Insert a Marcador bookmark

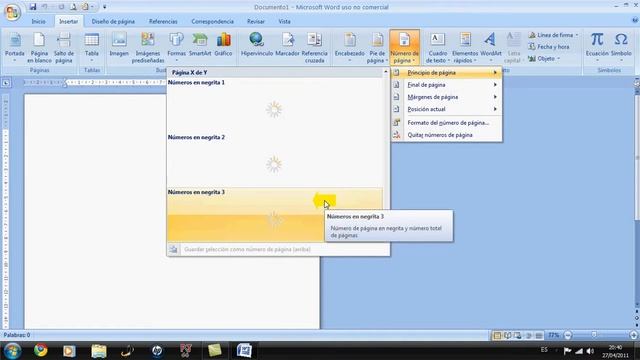coord(287,45)
